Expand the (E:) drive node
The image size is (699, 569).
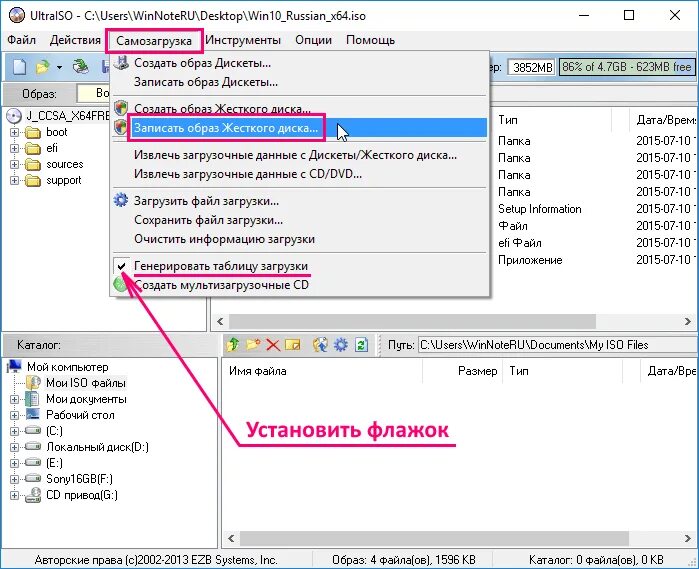(14, 463)
